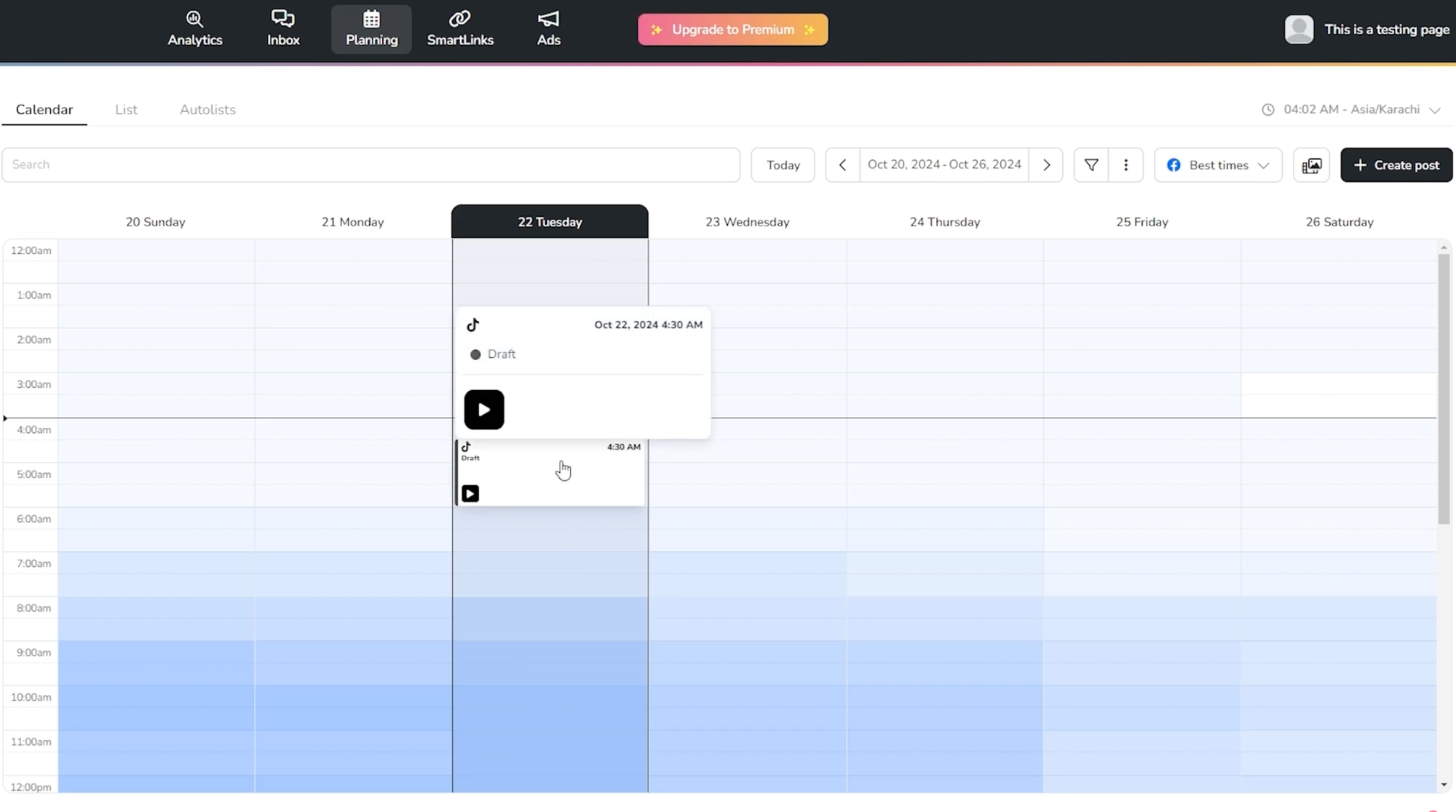Click the Today button

(783, 165)
